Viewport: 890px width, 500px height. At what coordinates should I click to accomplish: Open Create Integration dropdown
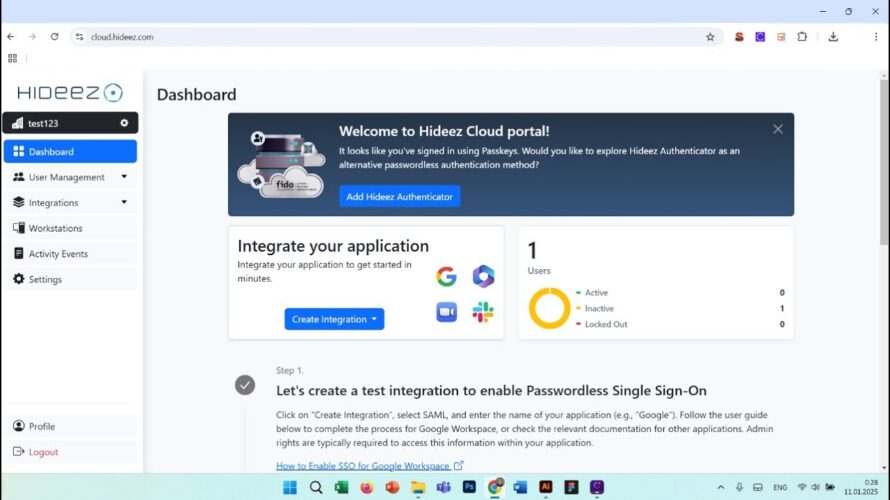tap(334, 319)
